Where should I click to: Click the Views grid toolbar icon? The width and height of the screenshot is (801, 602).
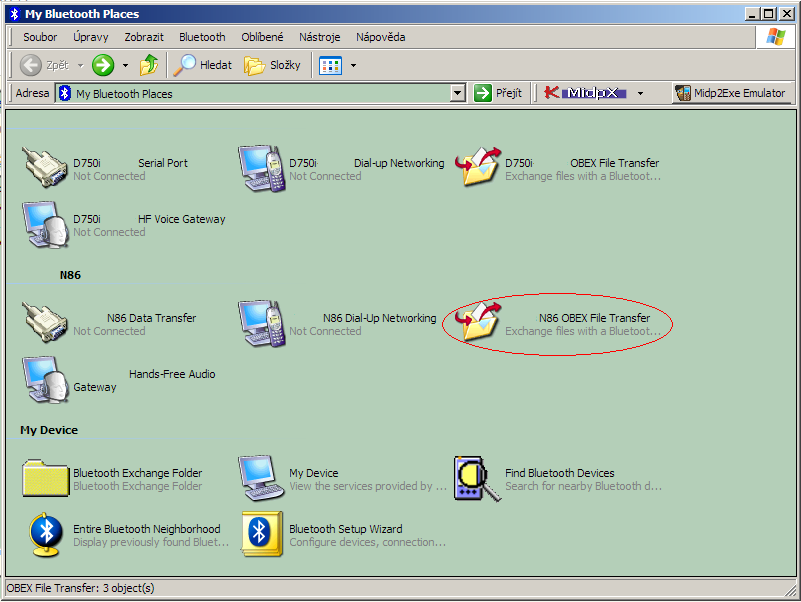pos(330,65)
